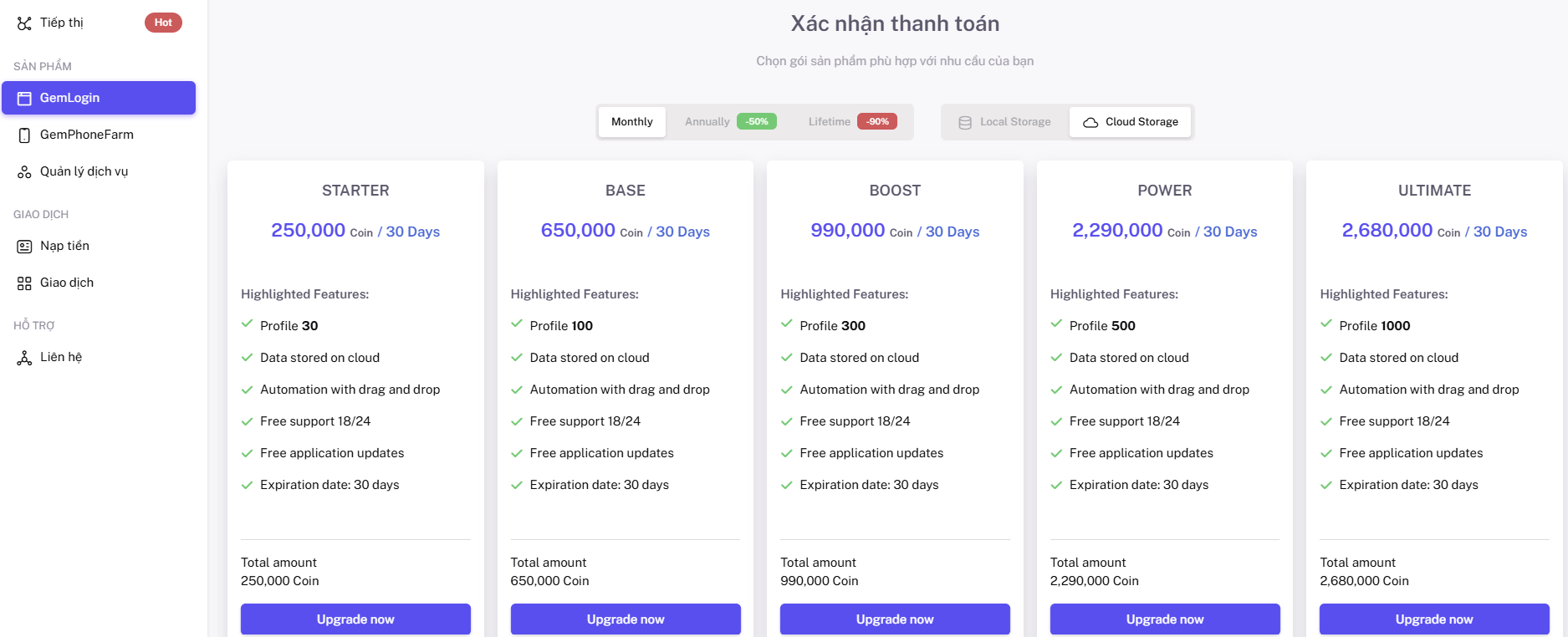
Task: Click the cloud icon in Cloud Storage
Action: (x=1090, y=123)
